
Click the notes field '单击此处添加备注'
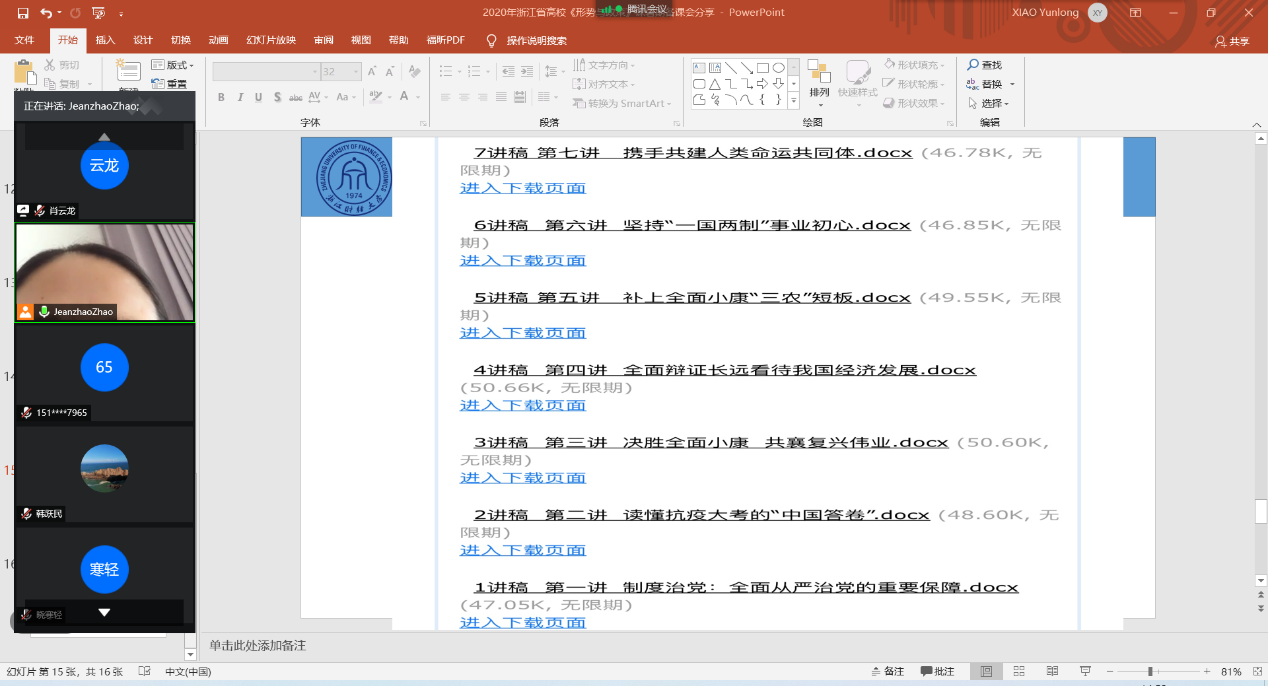coord(257,646)
